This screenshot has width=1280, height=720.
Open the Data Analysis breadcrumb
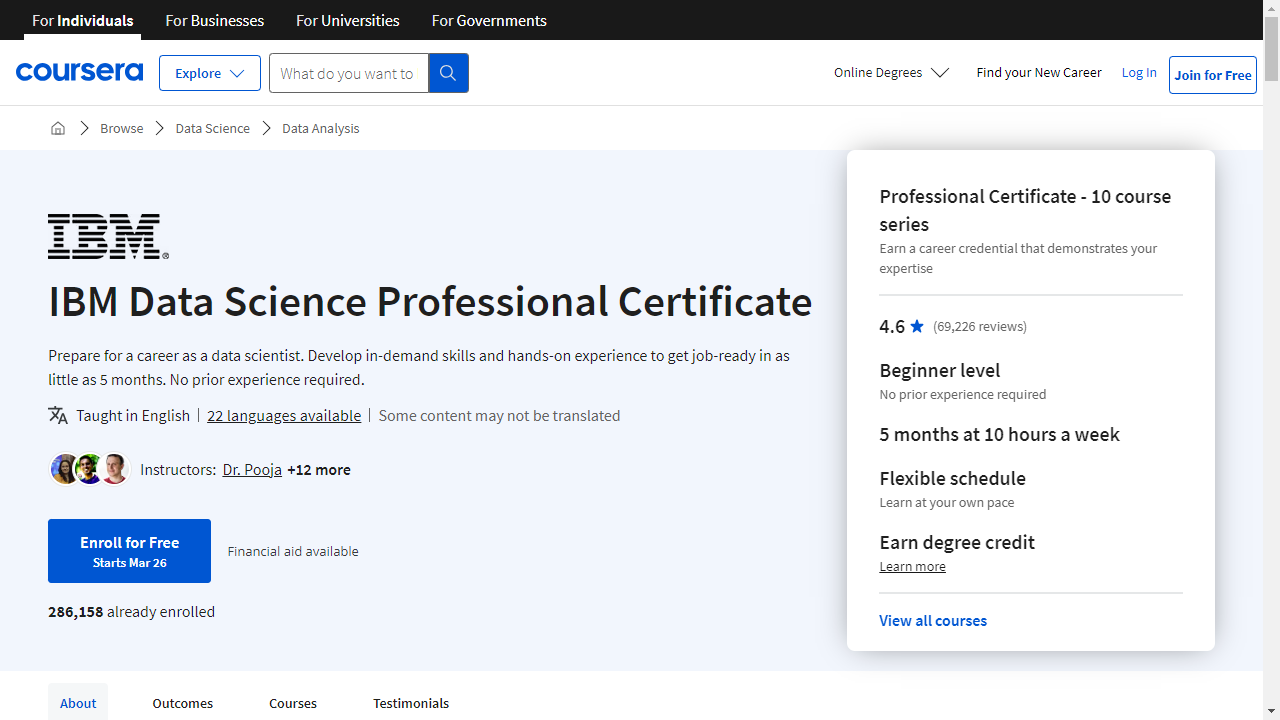320,128
